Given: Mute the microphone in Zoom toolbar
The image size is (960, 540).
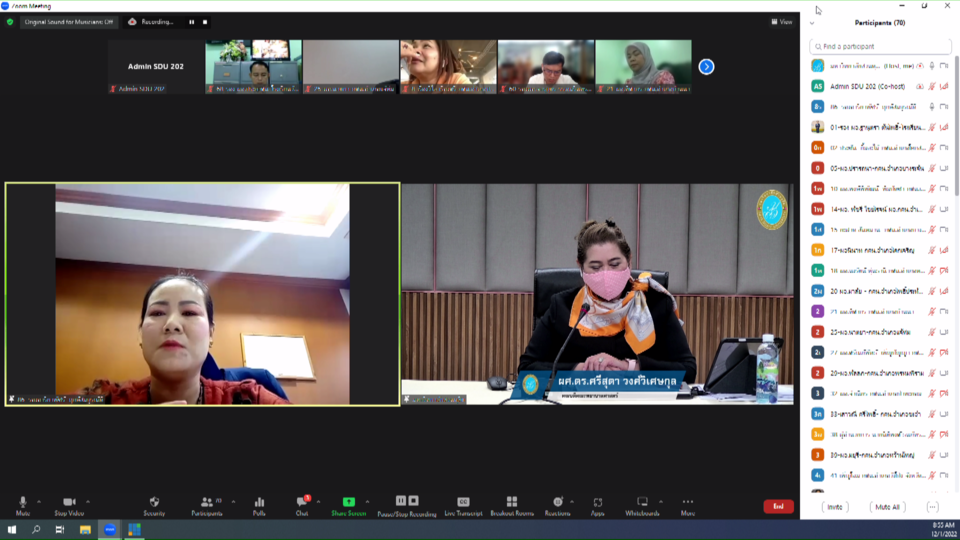Looking at the screenshot, I should (x=23, y=506).
